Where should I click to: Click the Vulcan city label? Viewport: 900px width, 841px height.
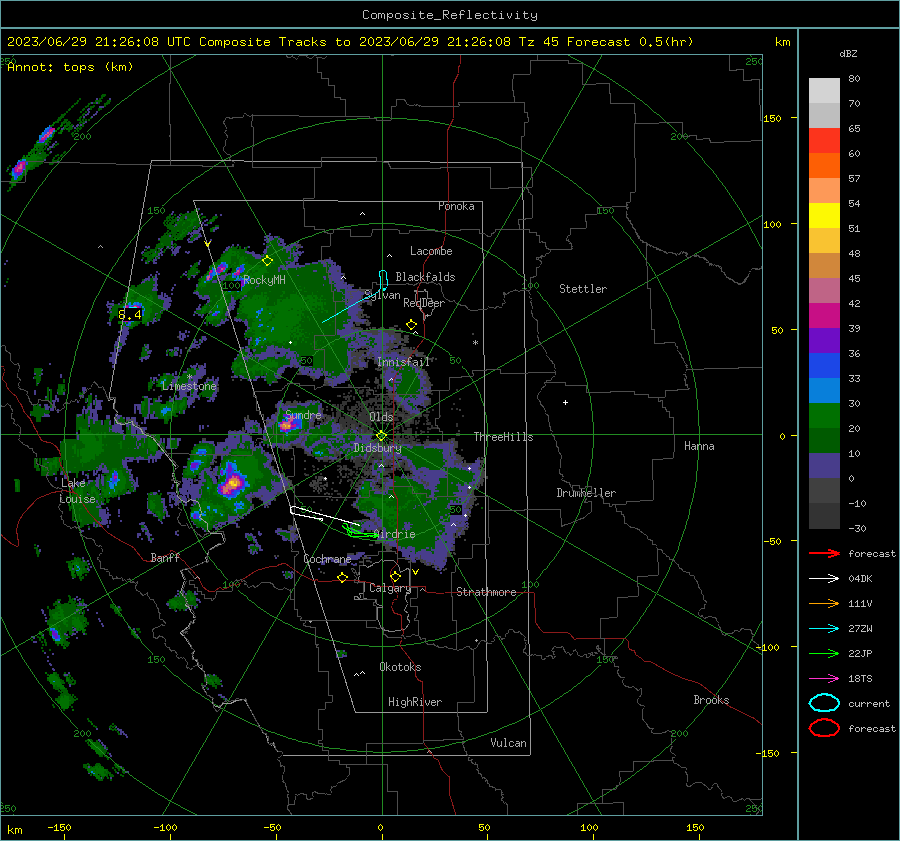point(509,743)
